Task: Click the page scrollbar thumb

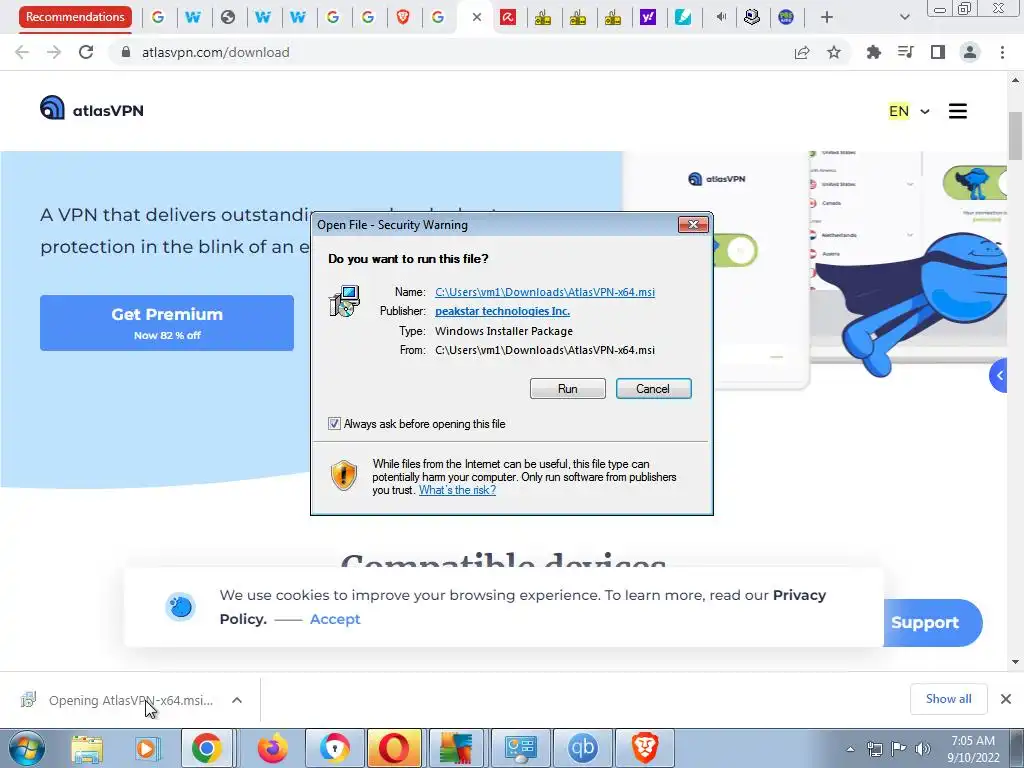Action: point(1016,136)
